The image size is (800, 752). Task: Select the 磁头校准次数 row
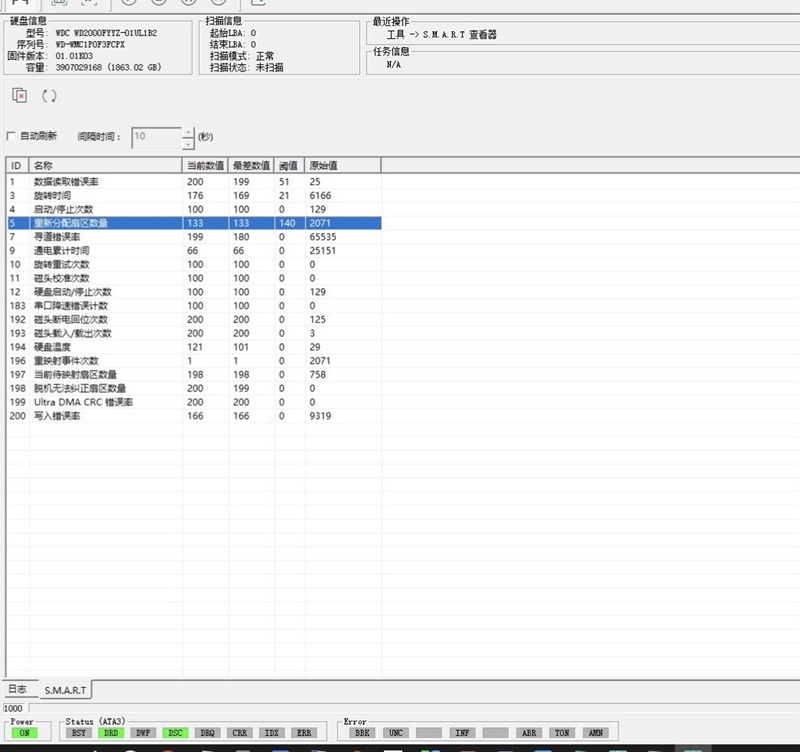pos(194,278)
